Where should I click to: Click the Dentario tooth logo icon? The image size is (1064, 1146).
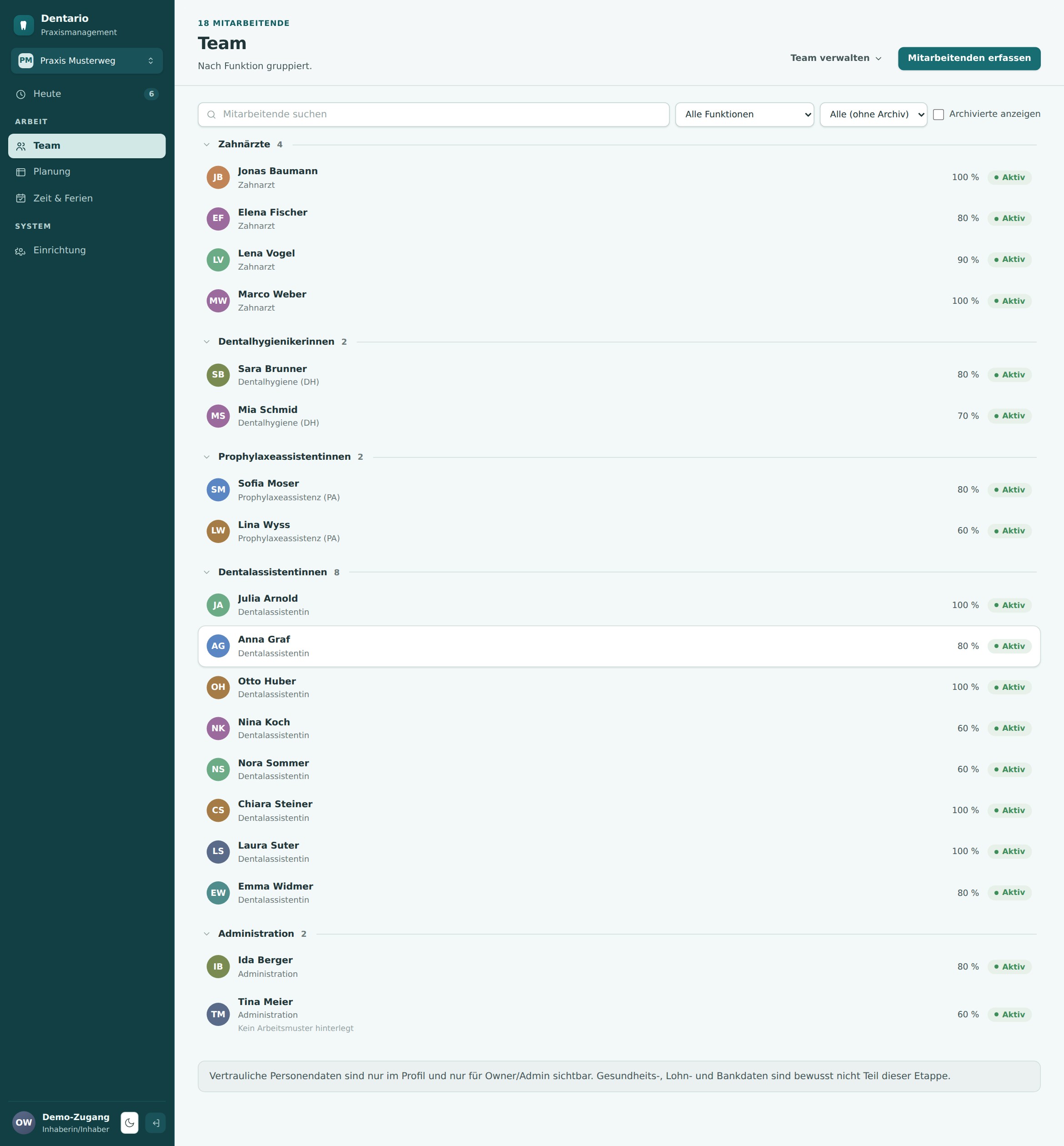[24, 25]
